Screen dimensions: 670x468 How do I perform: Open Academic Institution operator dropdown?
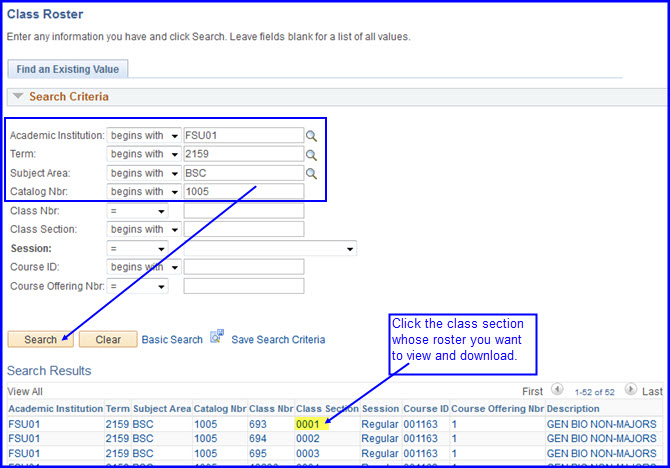144,135
